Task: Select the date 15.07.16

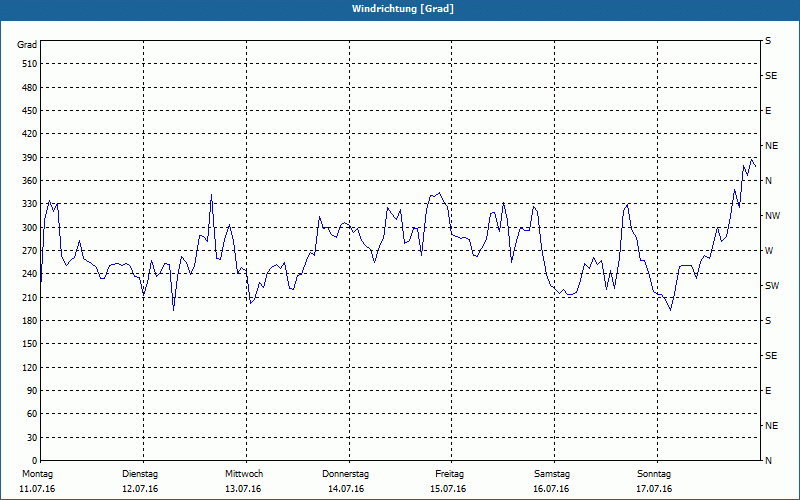Action: click(448, 489)
